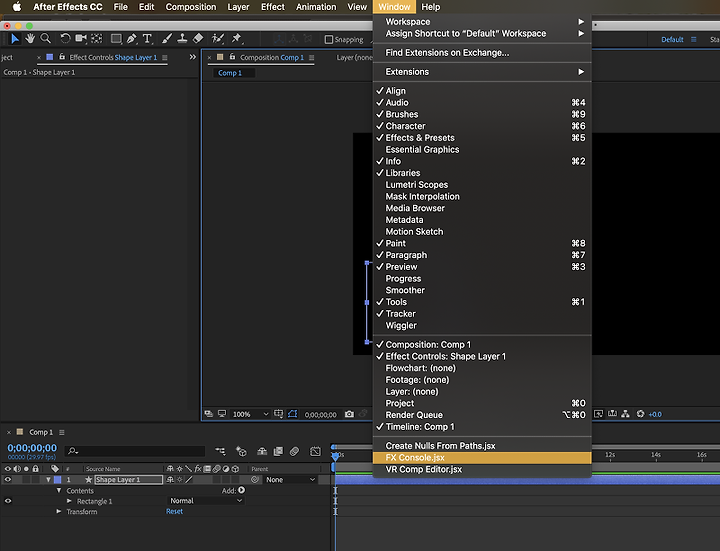720x551 pixels.
Task: Select the Selection arrow tool
Action: tap(15, 39)
